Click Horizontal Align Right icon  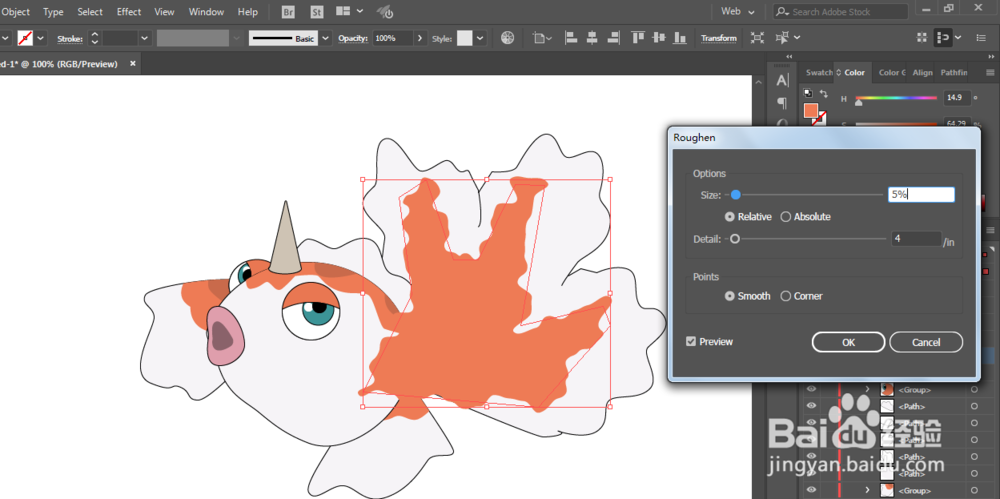click(614, 38)
